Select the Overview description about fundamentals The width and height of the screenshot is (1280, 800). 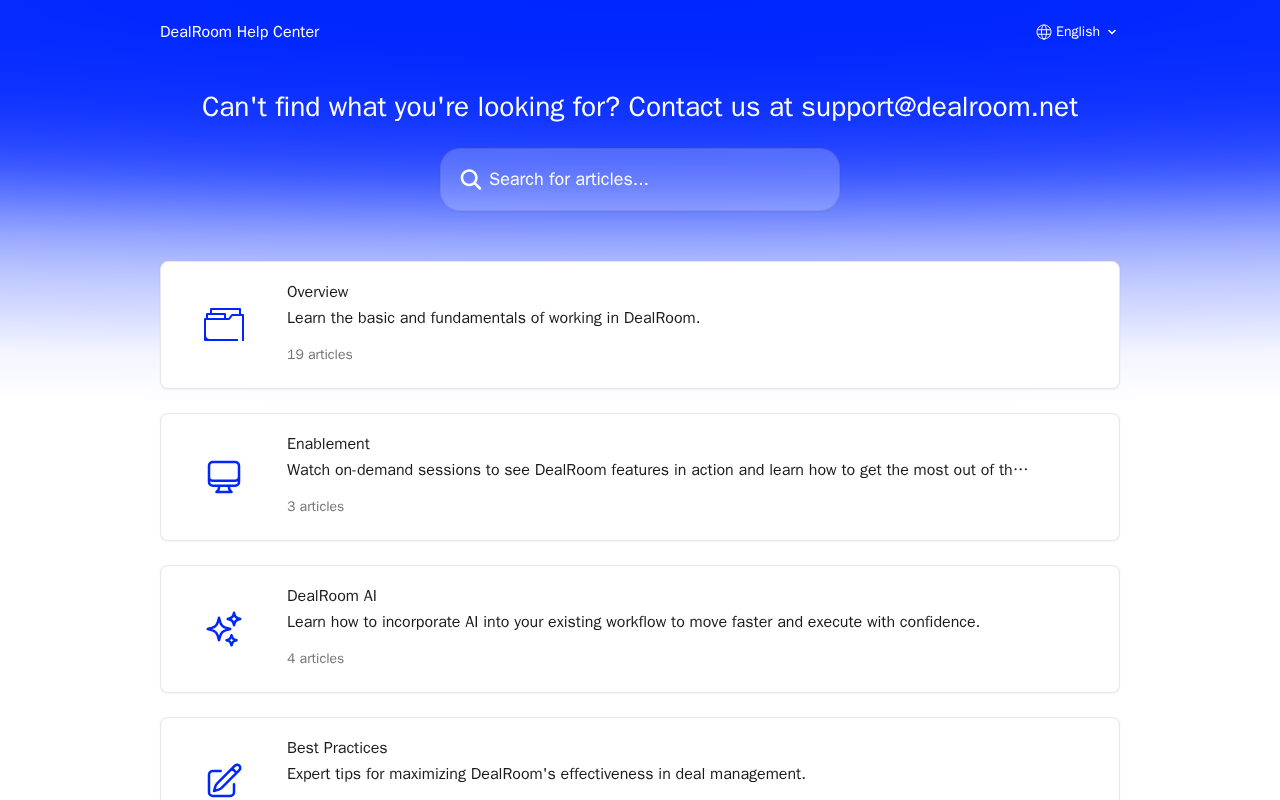[494, 318]
